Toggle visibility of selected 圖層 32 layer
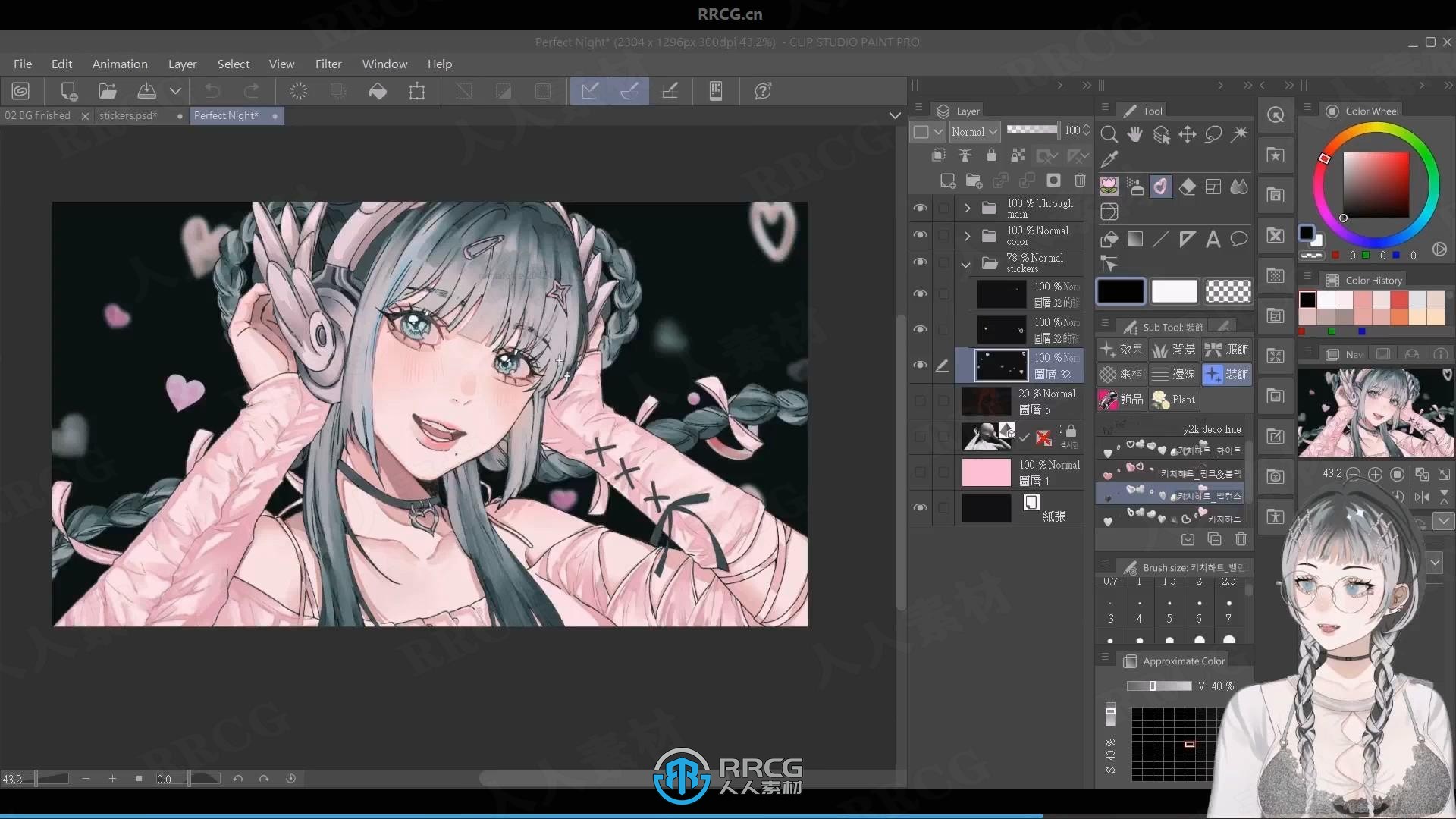The height and width of the screenshot is (819, 1456). coord(920,365)
